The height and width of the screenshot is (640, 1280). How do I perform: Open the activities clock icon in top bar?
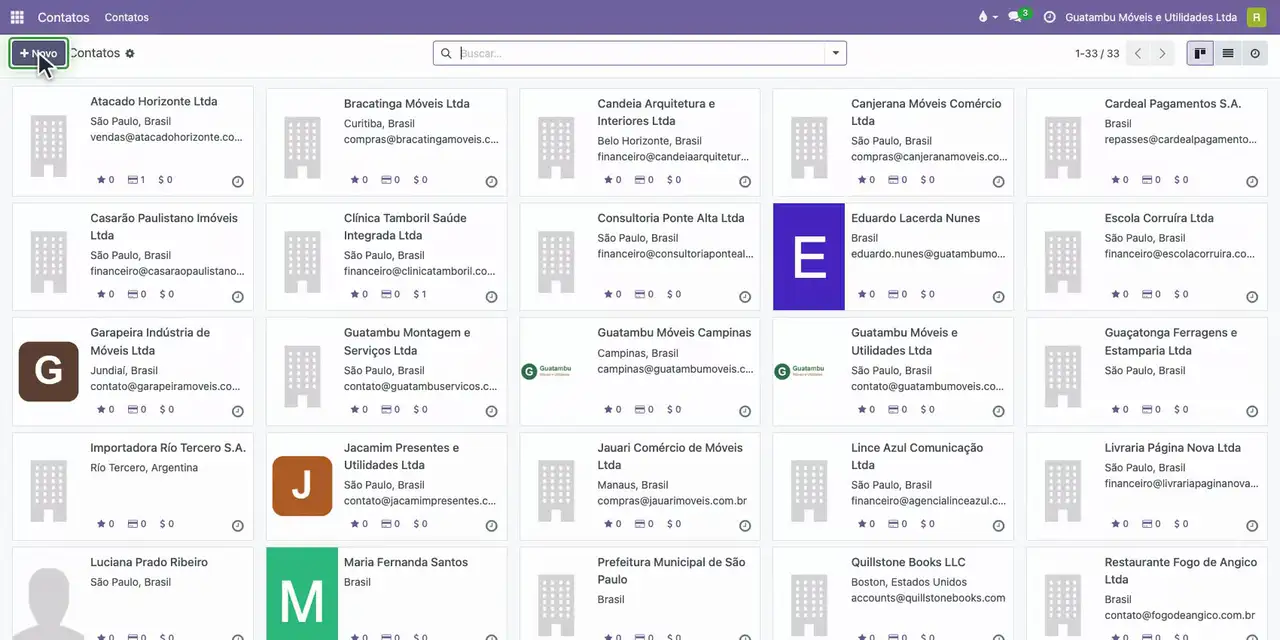coord(1049,17)
